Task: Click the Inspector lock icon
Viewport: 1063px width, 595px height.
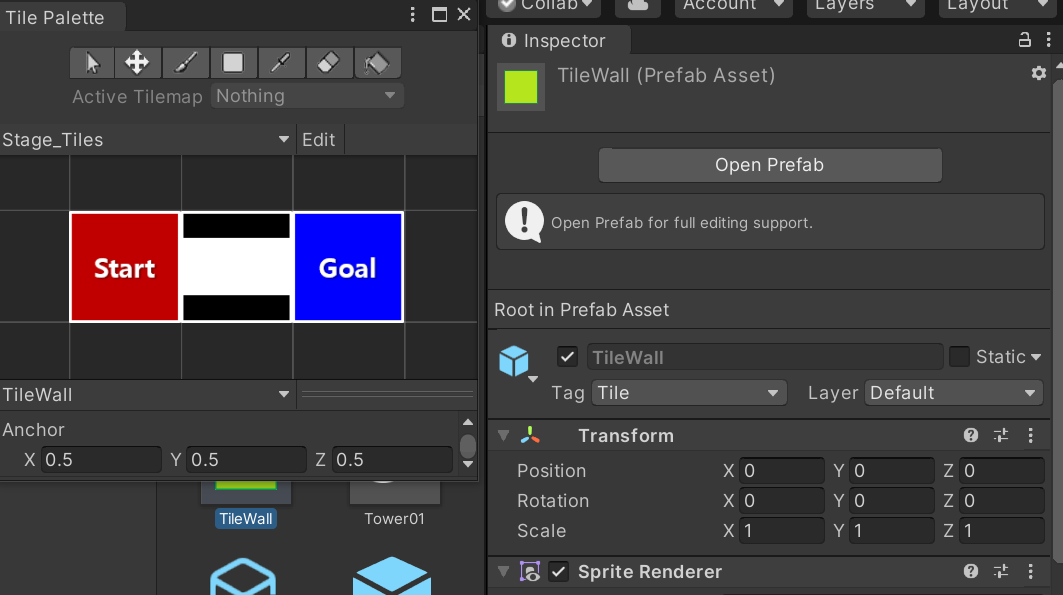Action: point(1024,40)
